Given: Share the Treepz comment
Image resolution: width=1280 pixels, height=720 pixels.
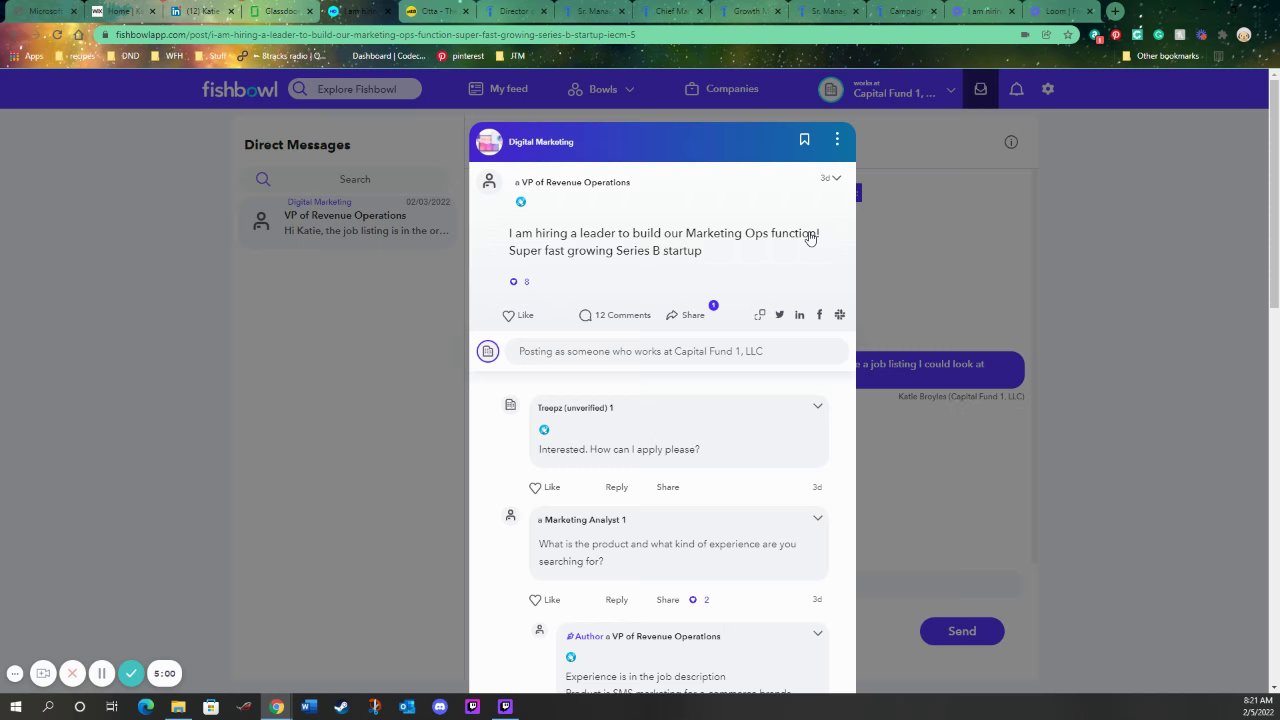Looking at the screenshot, I should [x=667, y=487].
